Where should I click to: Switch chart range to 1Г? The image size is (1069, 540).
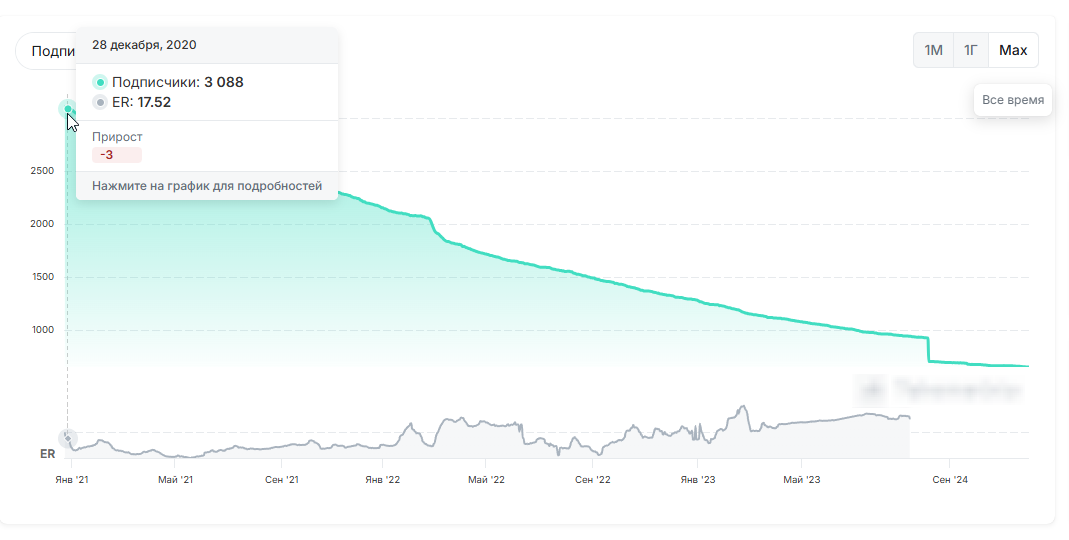point(970,50)
